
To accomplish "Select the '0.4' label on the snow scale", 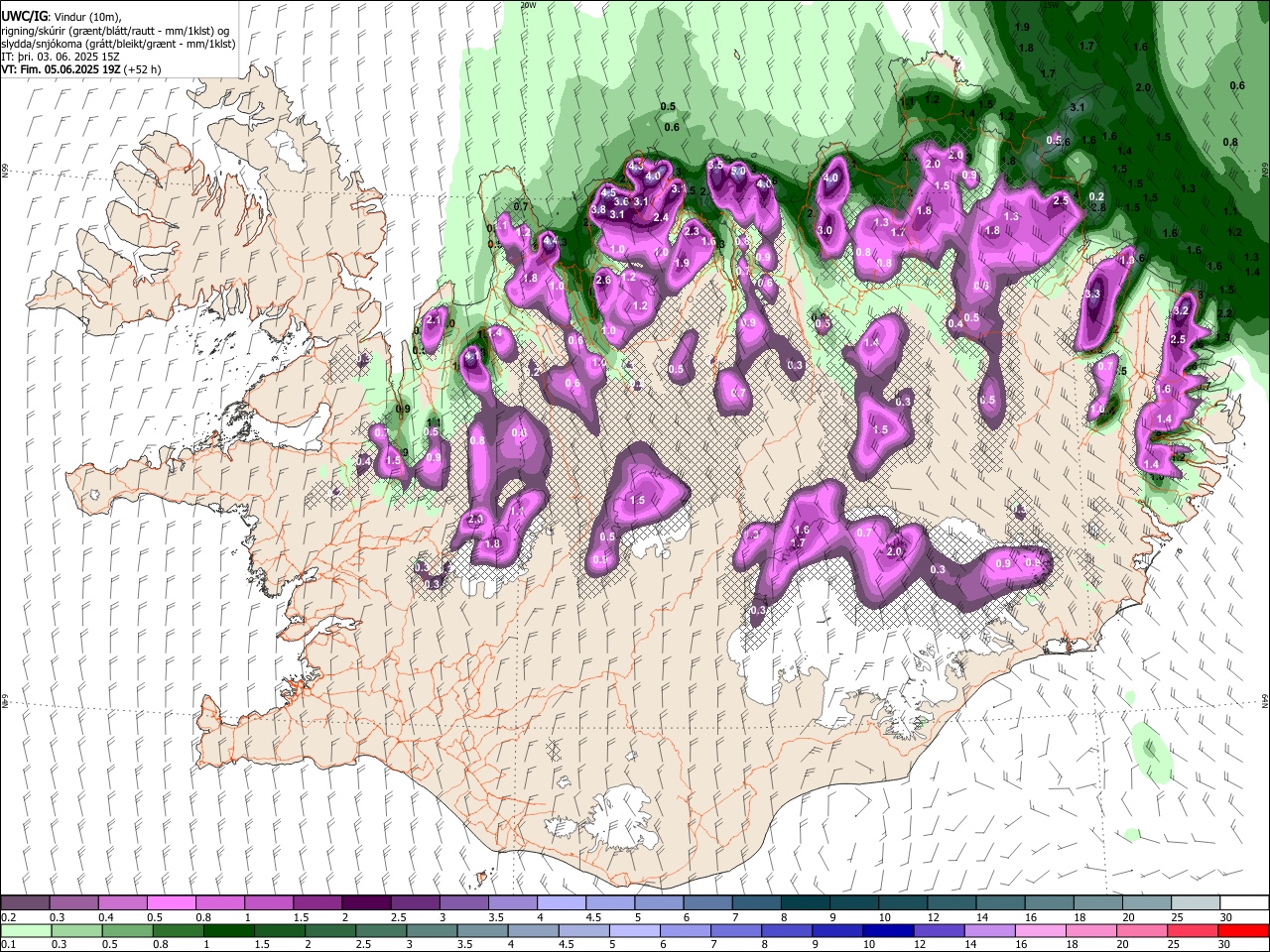I will (105, 917).
